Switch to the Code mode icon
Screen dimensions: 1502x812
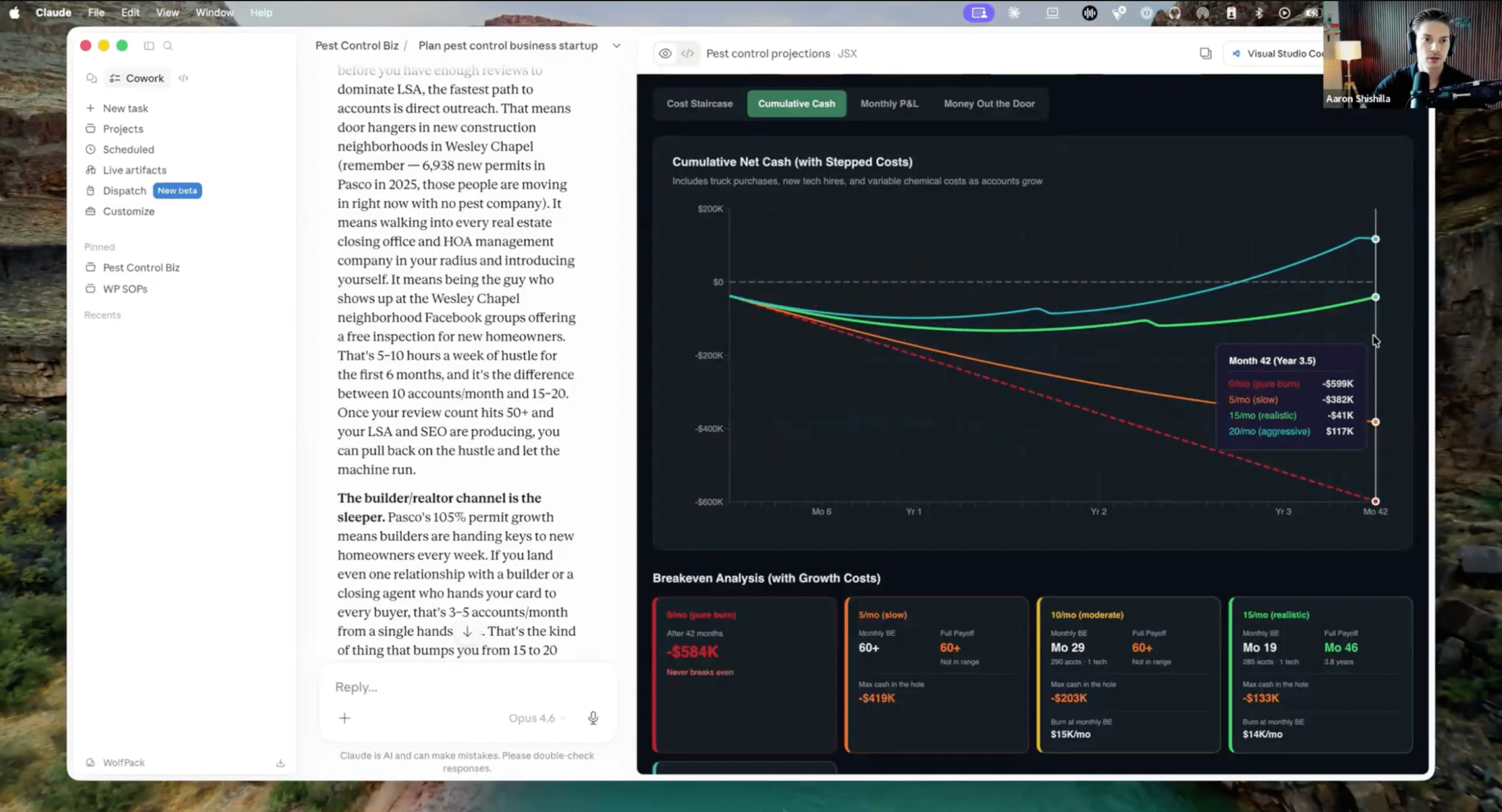click(184, 78)
